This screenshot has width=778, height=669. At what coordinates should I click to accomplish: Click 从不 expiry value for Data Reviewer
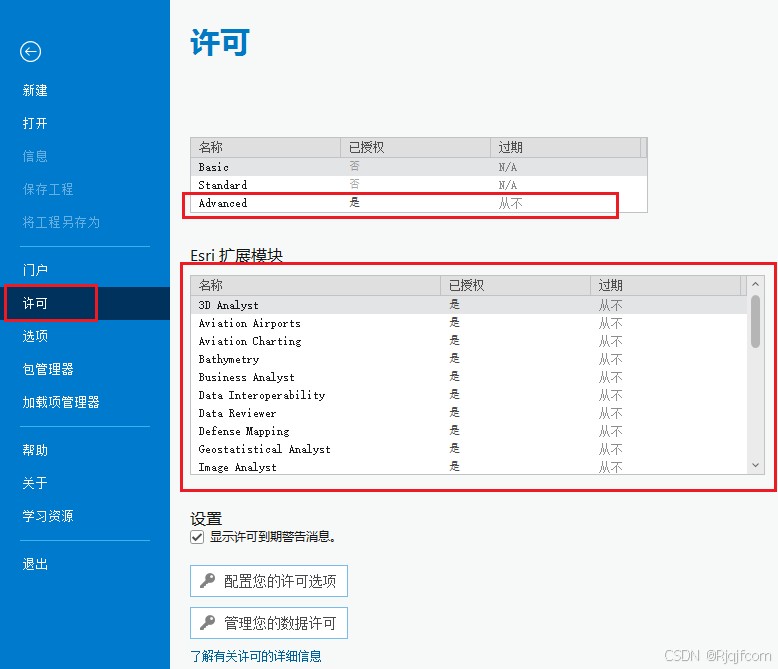pos(610,413)
